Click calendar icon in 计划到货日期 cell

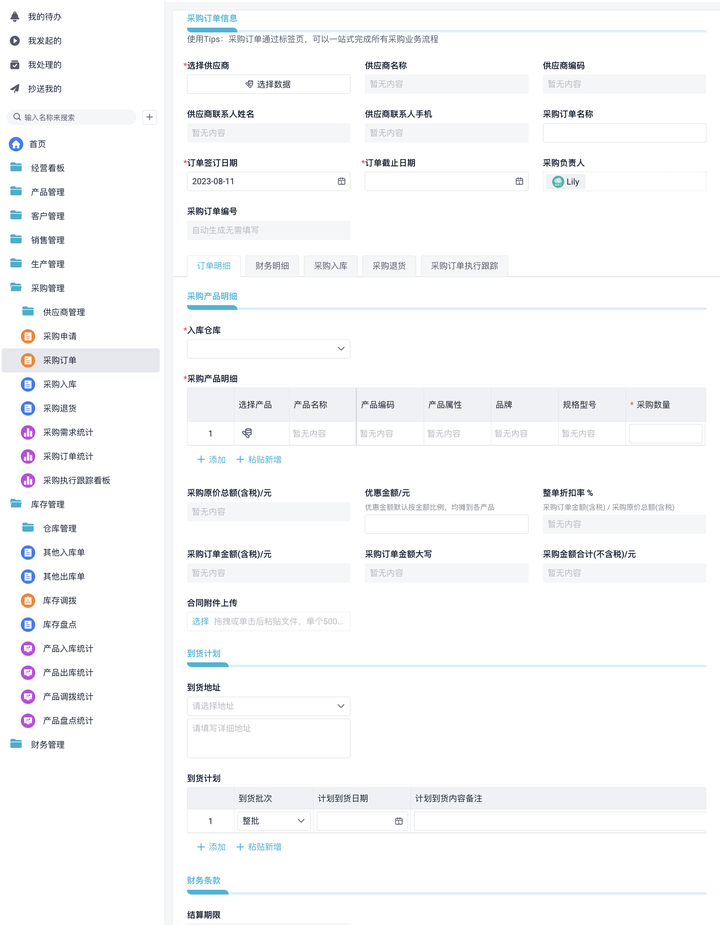[398, 821]
